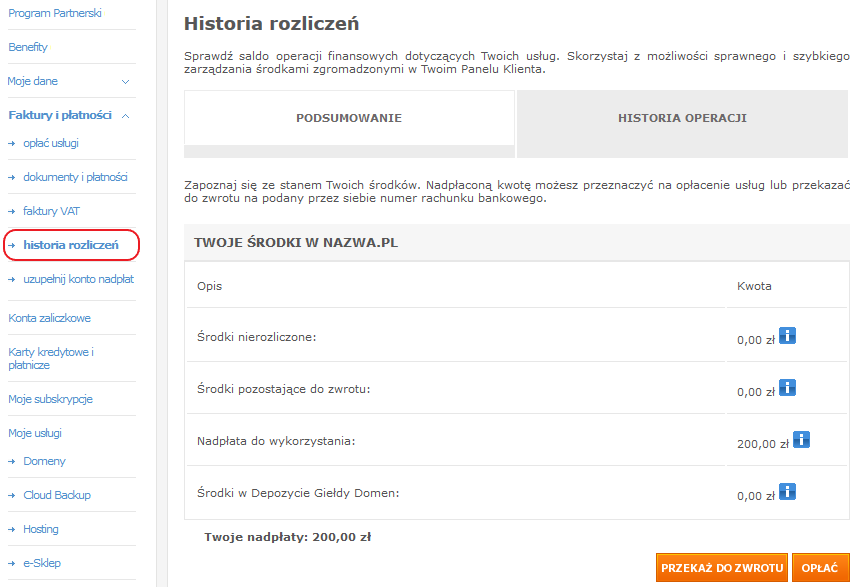Open Domeny under Moje usługi
The height and width of the screenshot is (587, 855).
44,461
